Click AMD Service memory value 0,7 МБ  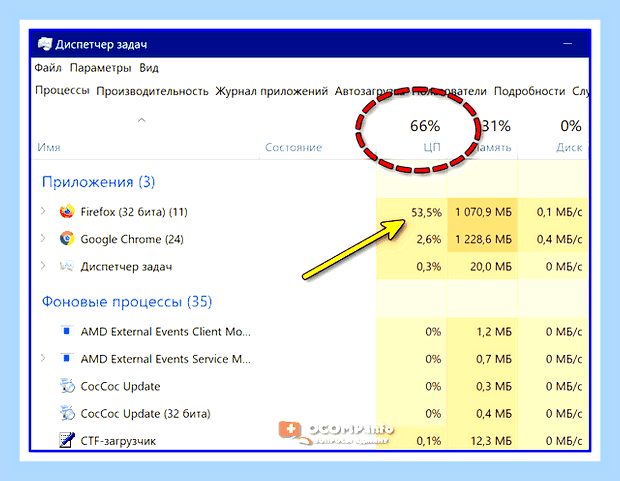tap(494, 359)
